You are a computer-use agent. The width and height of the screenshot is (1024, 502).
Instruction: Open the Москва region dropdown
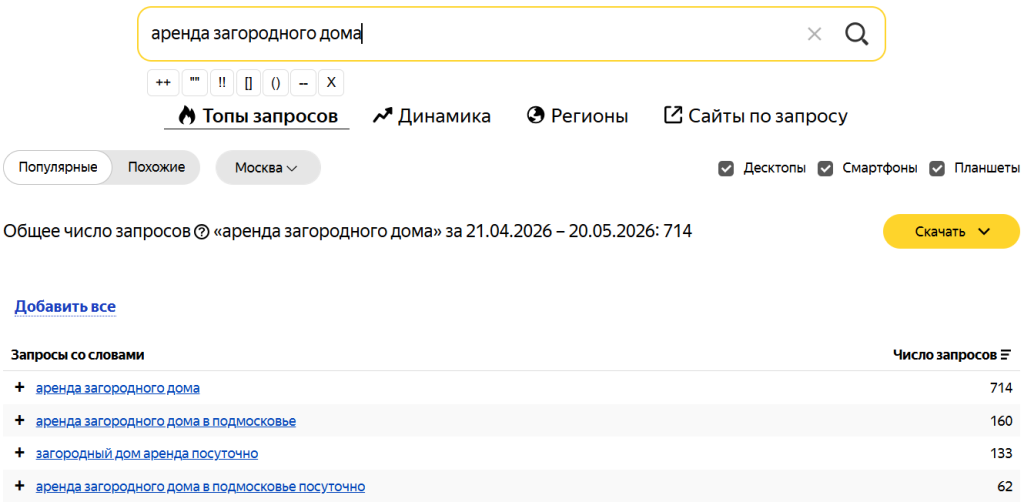pyautogui.click(x=268, y=168)
